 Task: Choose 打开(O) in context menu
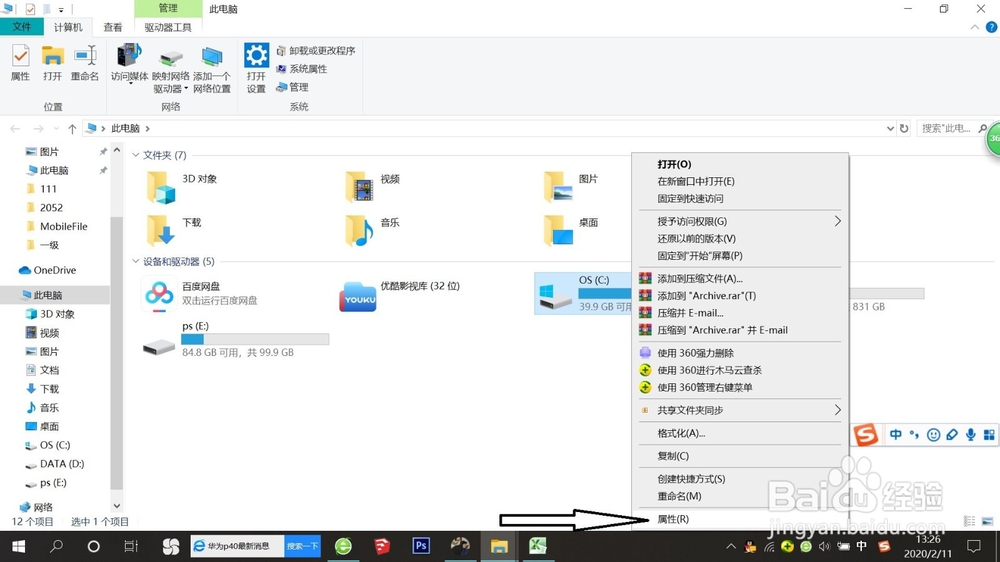[x=740, y=164]
